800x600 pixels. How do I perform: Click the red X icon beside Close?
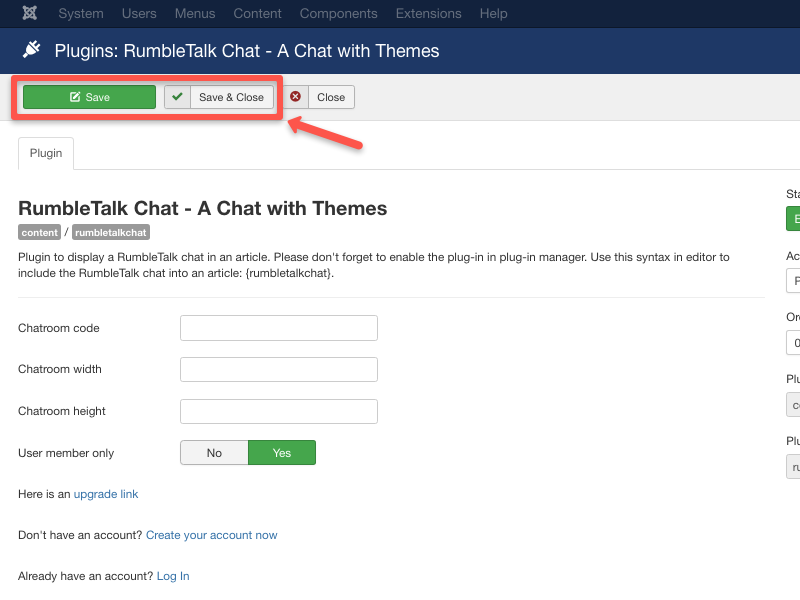[x=295, y=96]
